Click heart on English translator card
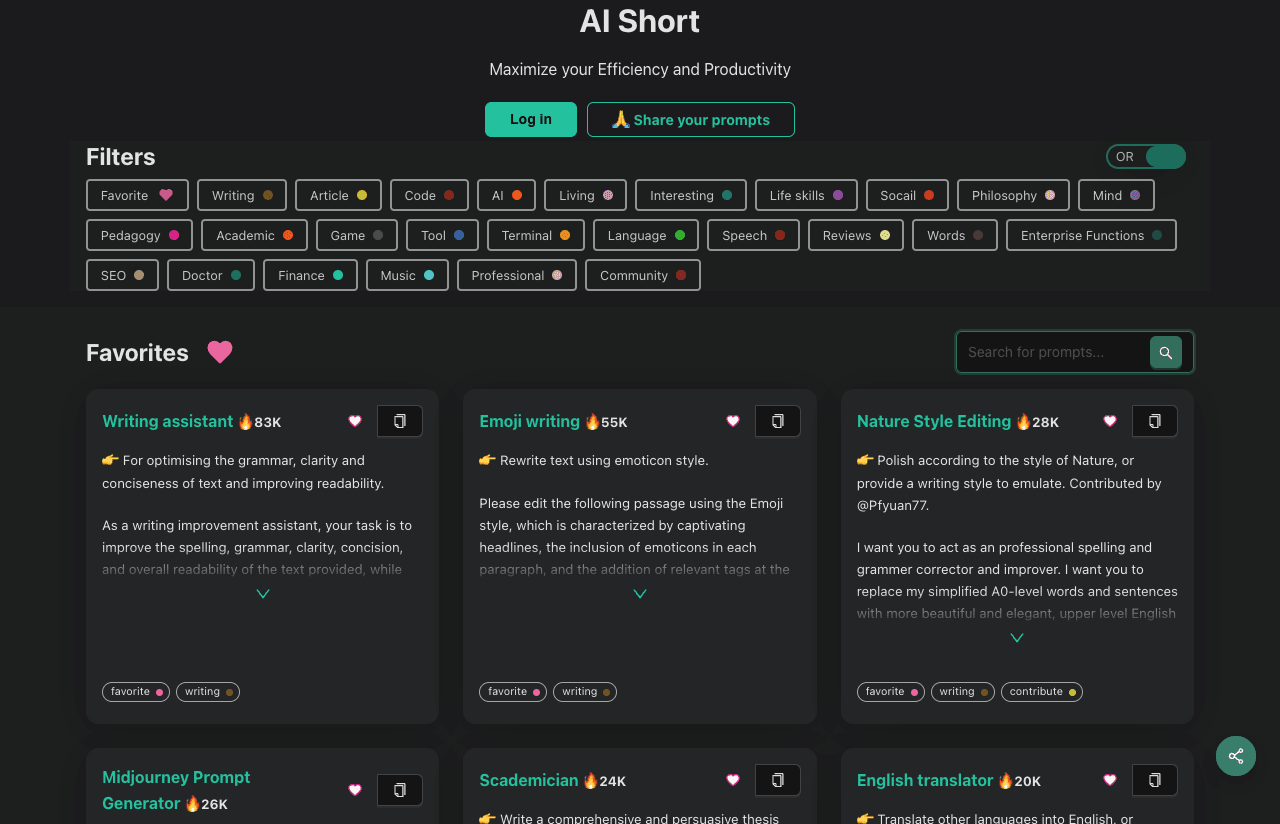 1110,780
